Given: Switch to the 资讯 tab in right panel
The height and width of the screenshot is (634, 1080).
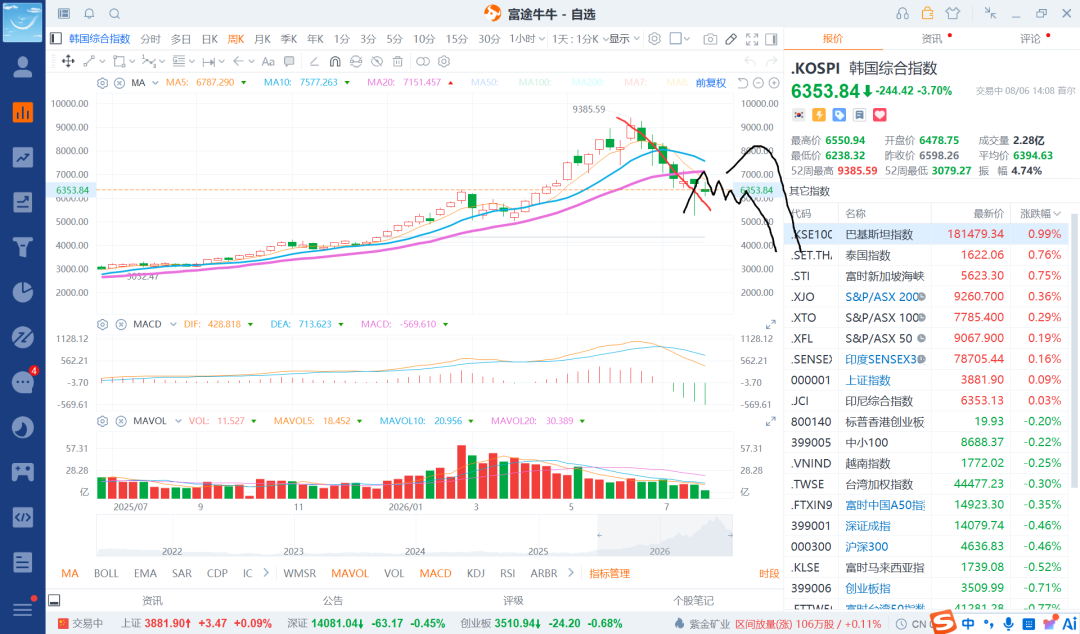Looking at the screenshot, I should point(932,39).
